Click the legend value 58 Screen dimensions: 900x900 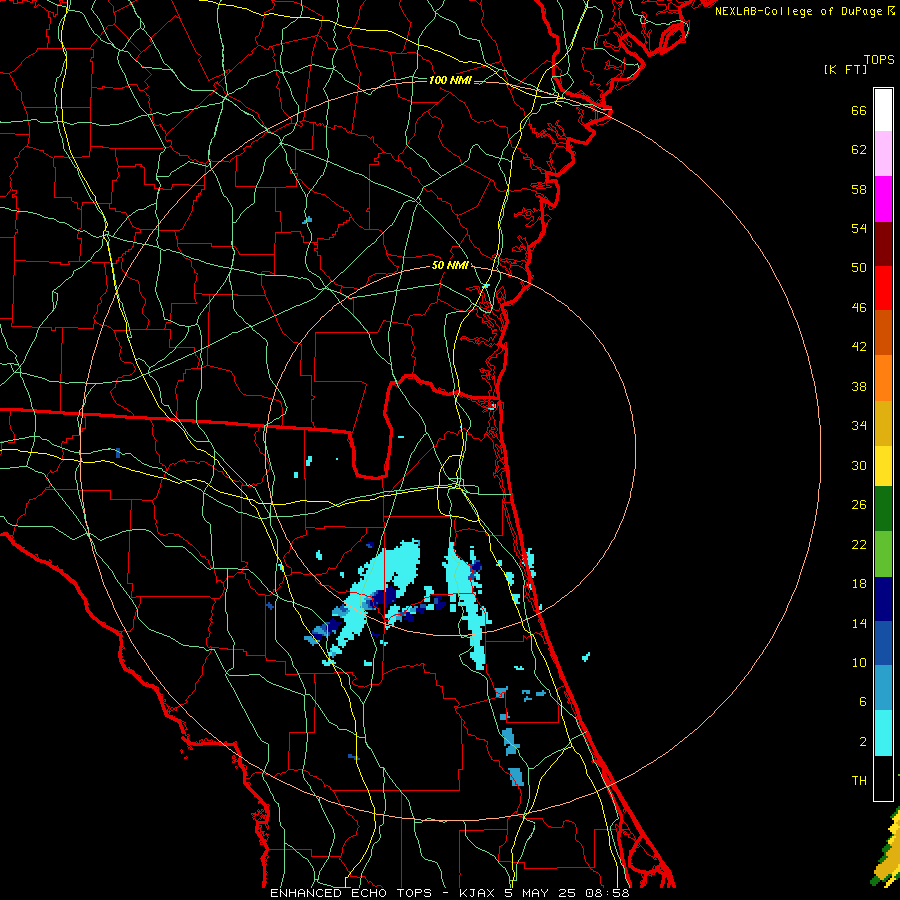coord(859,189)
